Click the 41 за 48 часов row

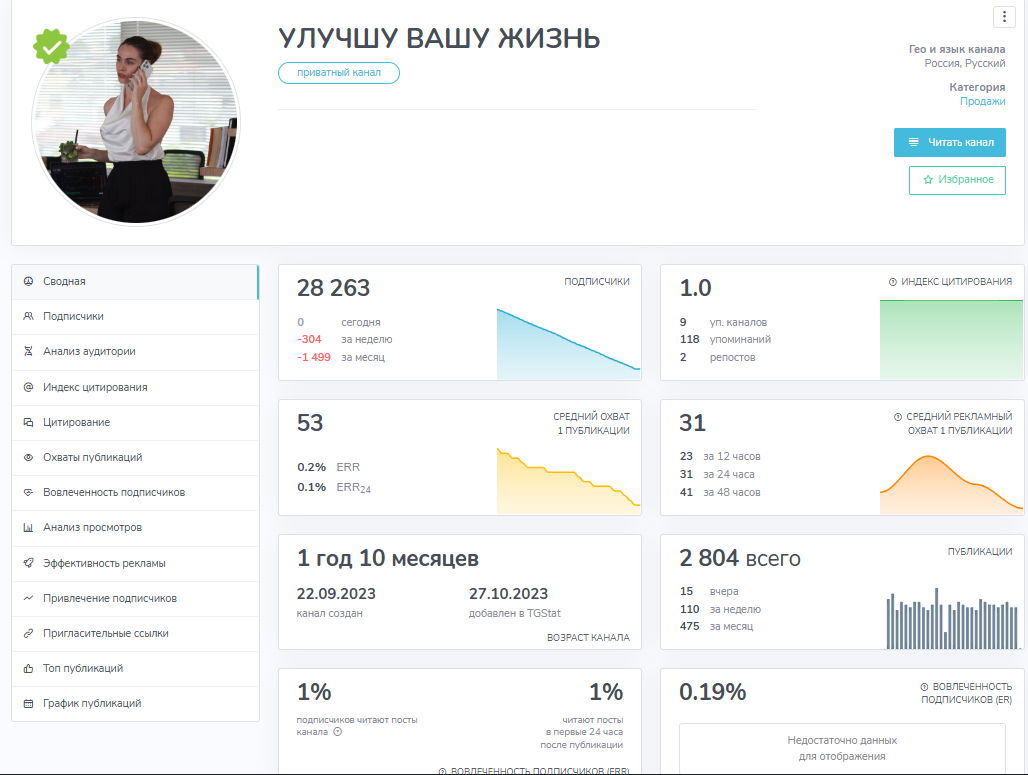coord(720,492)
